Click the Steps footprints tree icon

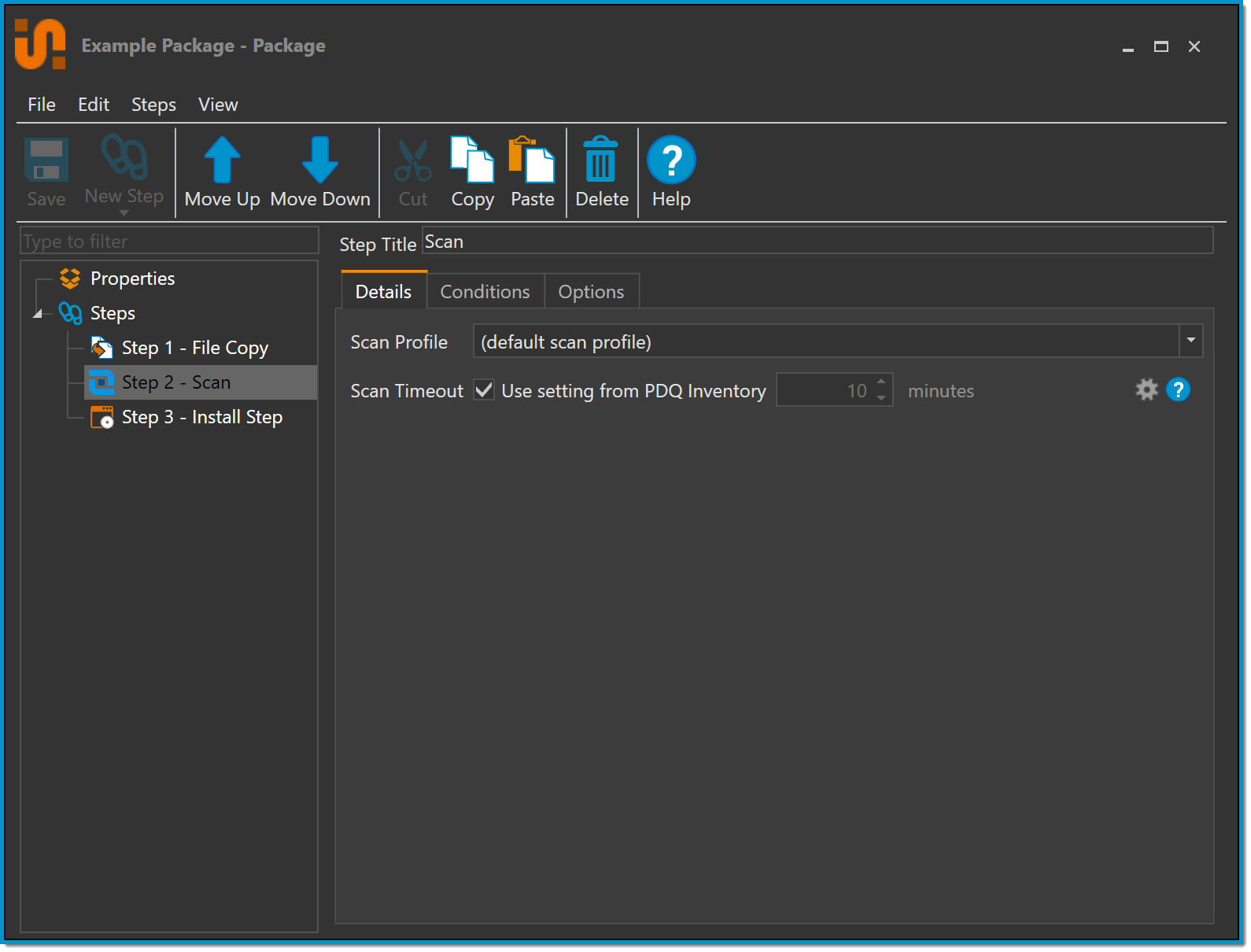point(70,313)
